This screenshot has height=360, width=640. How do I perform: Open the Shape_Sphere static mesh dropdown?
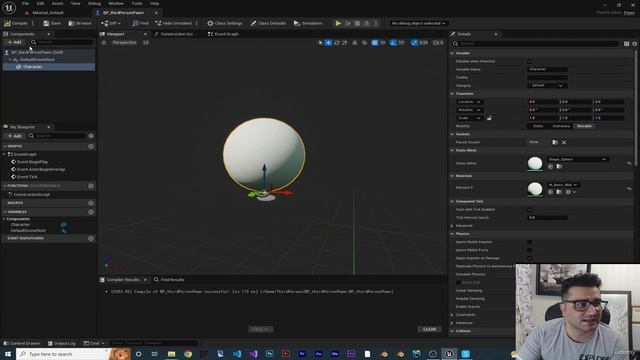coord(577,159)
